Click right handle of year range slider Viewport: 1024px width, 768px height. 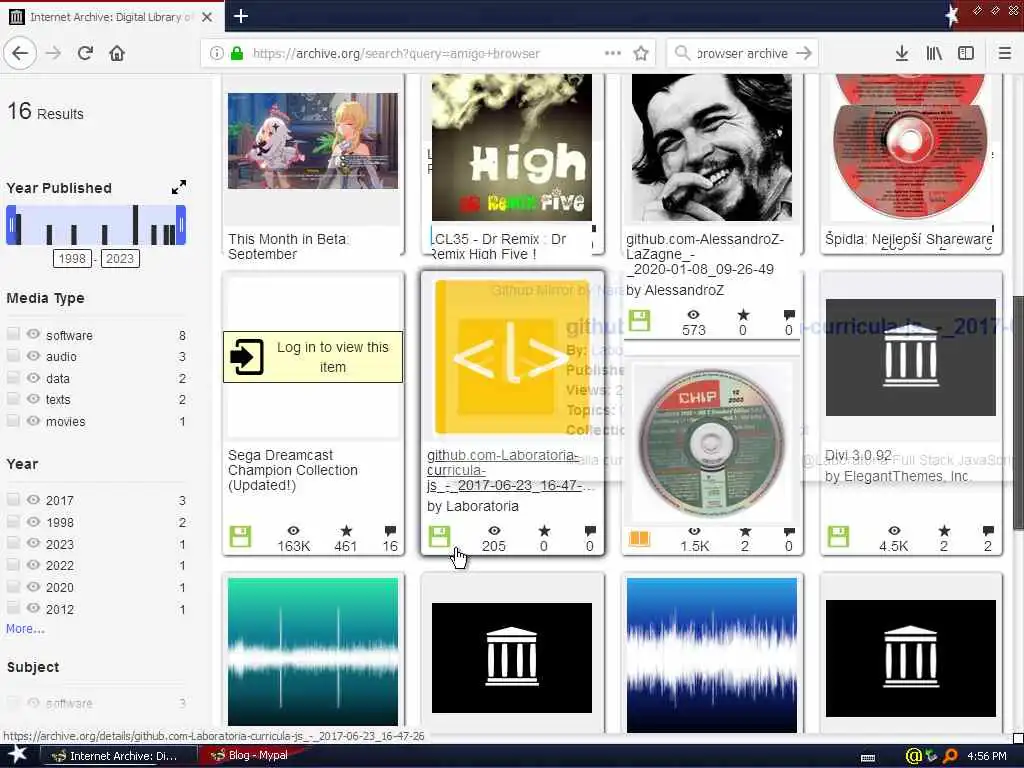pyautogui.click(x=181, y=225)
